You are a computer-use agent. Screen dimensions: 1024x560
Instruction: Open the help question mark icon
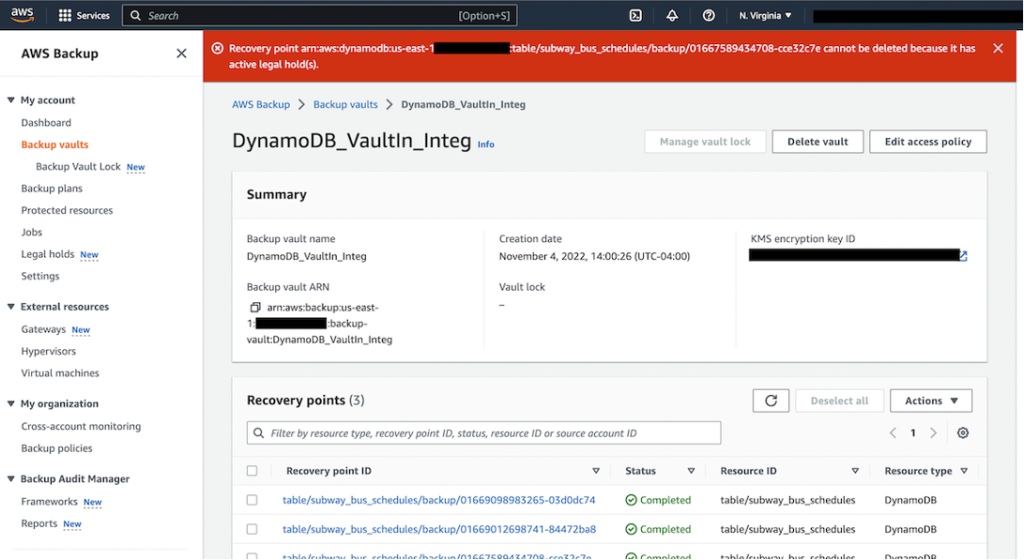click(x=709, y=16)
